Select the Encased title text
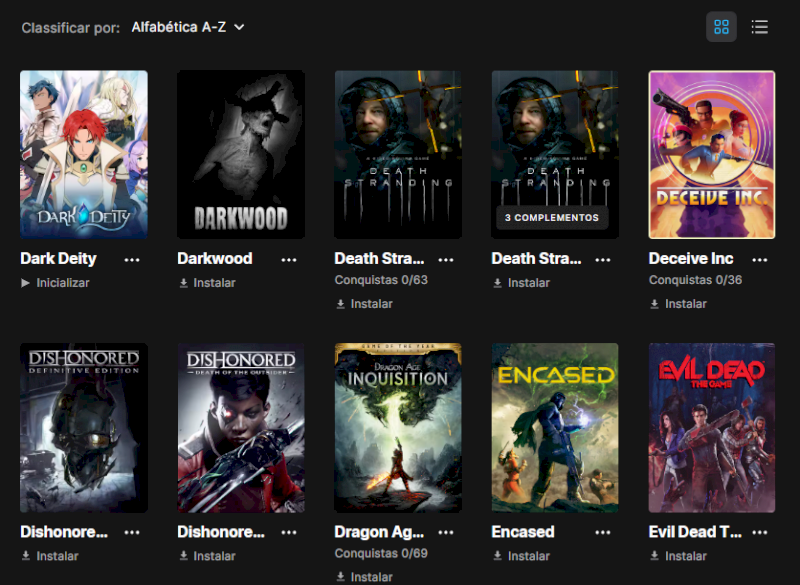 pos(523,532)
